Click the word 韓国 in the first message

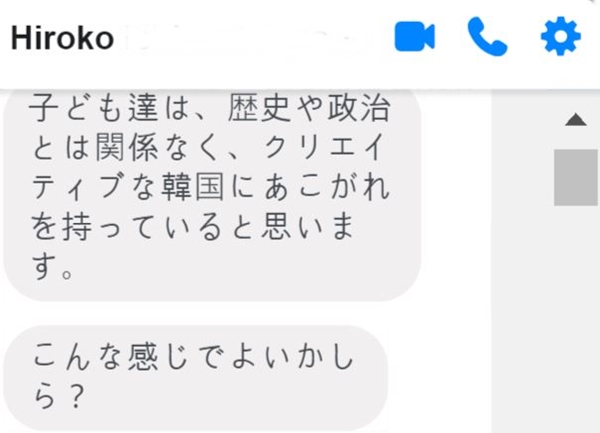point(192,187)
